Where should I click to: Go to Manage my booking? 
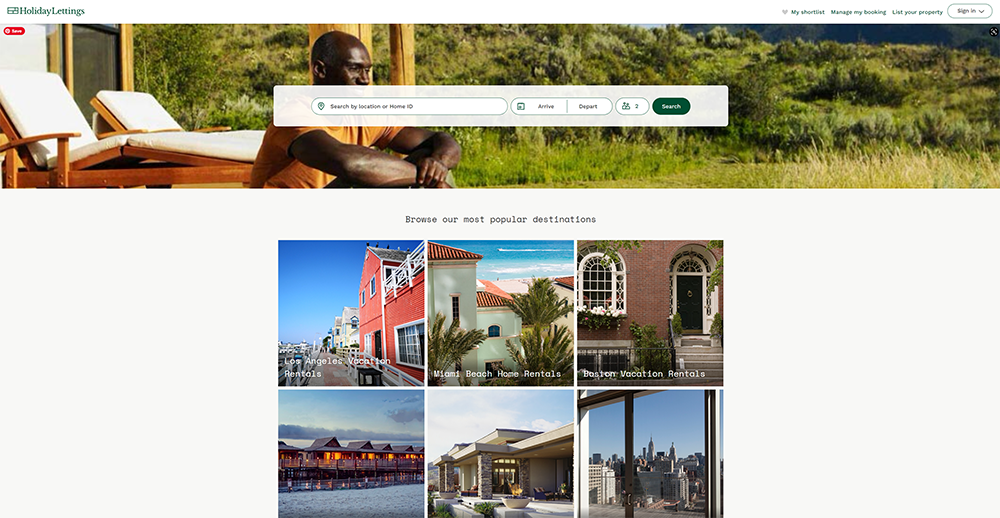coord(858,12)
